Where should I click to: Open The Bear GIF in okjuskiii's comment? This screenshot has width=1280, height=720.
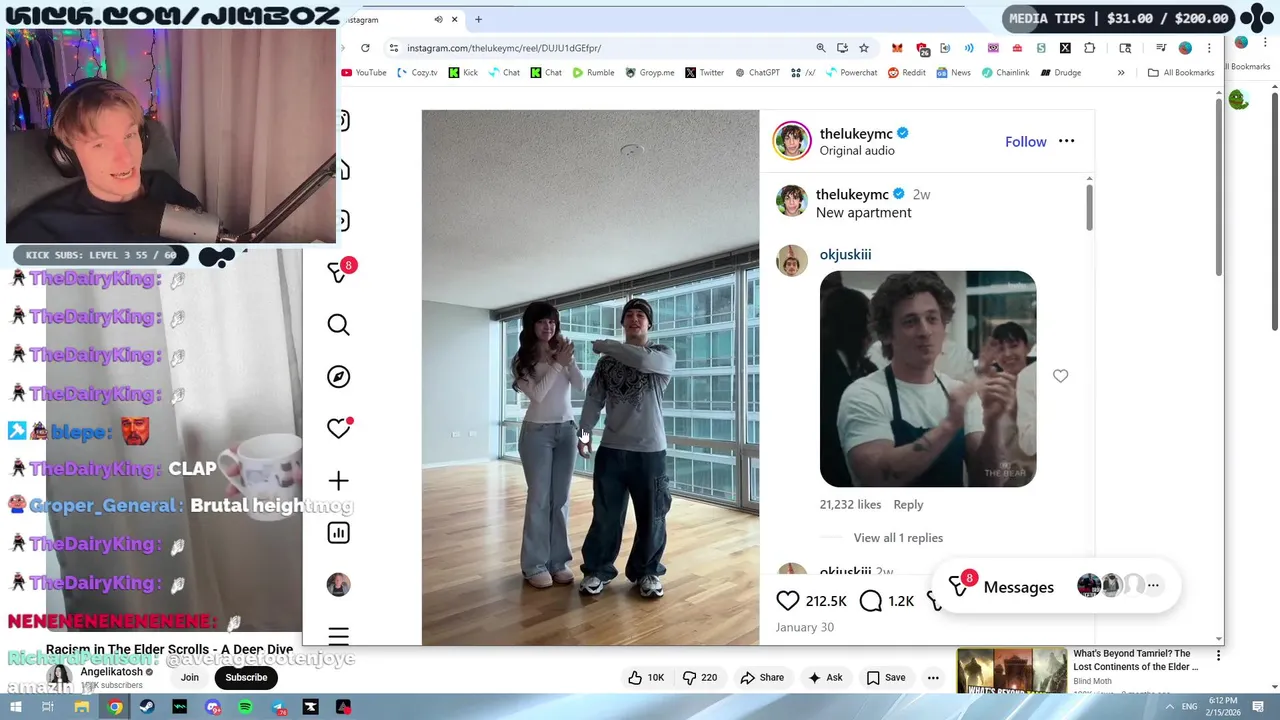click(x=928, y=379)
